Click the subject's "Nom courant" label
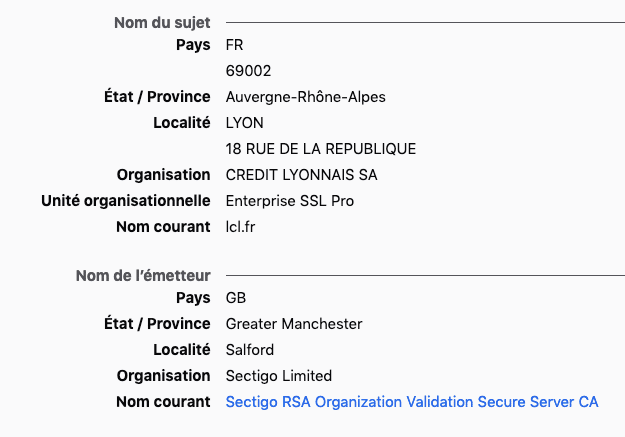 (163, 227)
